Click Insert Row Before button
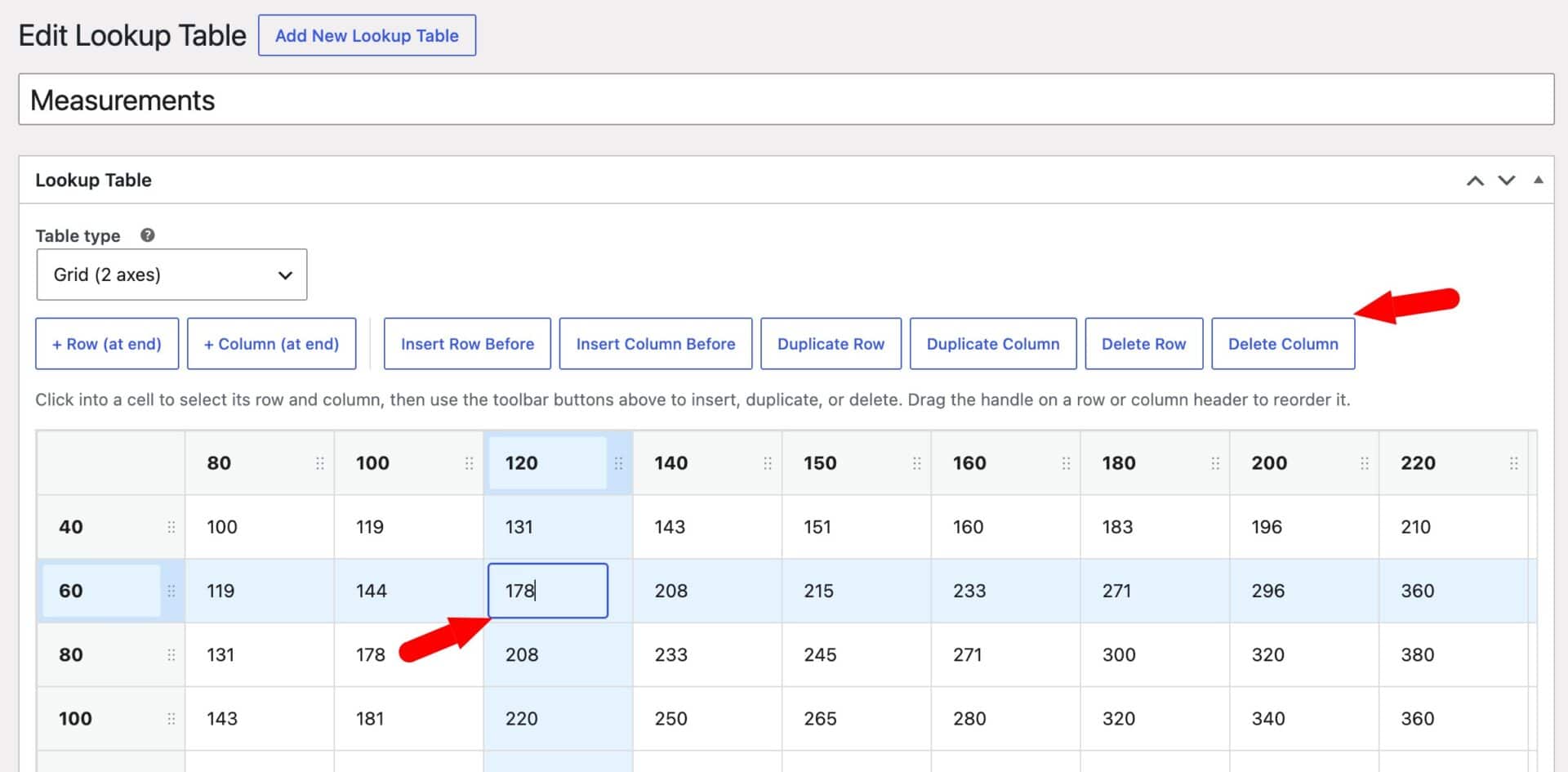 click(467, 344)
